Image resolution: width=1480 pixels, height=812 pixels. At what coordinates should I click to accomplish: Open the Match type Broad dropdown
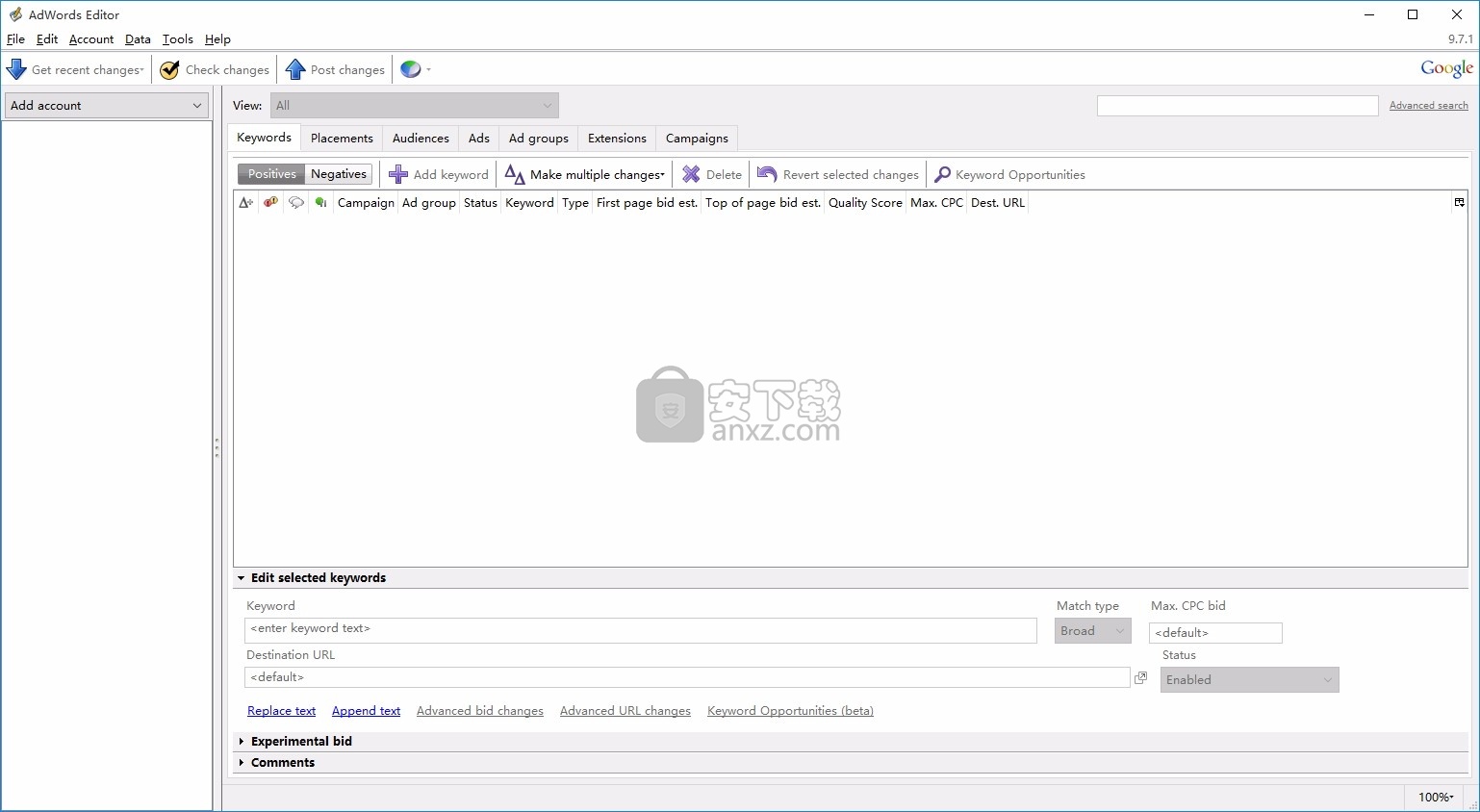[x=1092, y=631]
